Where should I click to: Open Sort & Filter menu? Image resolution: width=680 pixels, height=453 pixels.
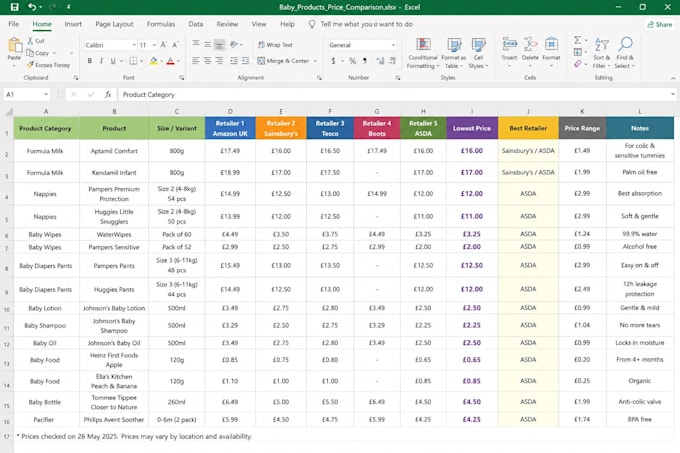[602, 53]
